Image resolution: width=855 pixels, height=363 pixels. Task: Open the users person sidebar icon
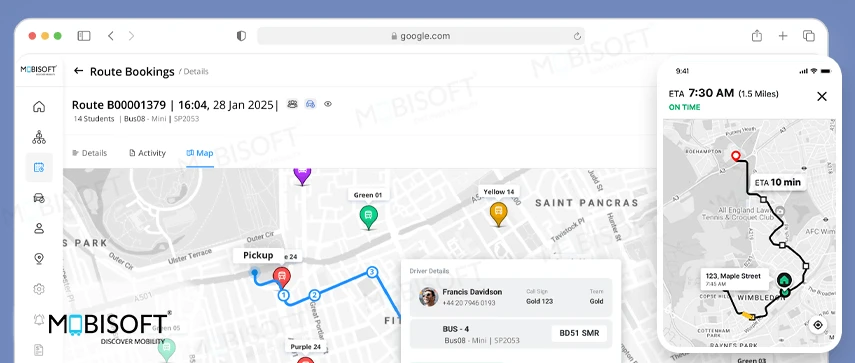coord(39,228)
